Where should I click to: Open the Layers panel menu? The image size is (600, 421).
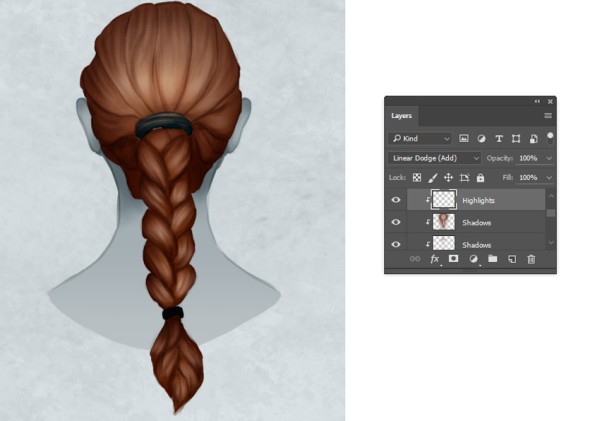(548, 116)
